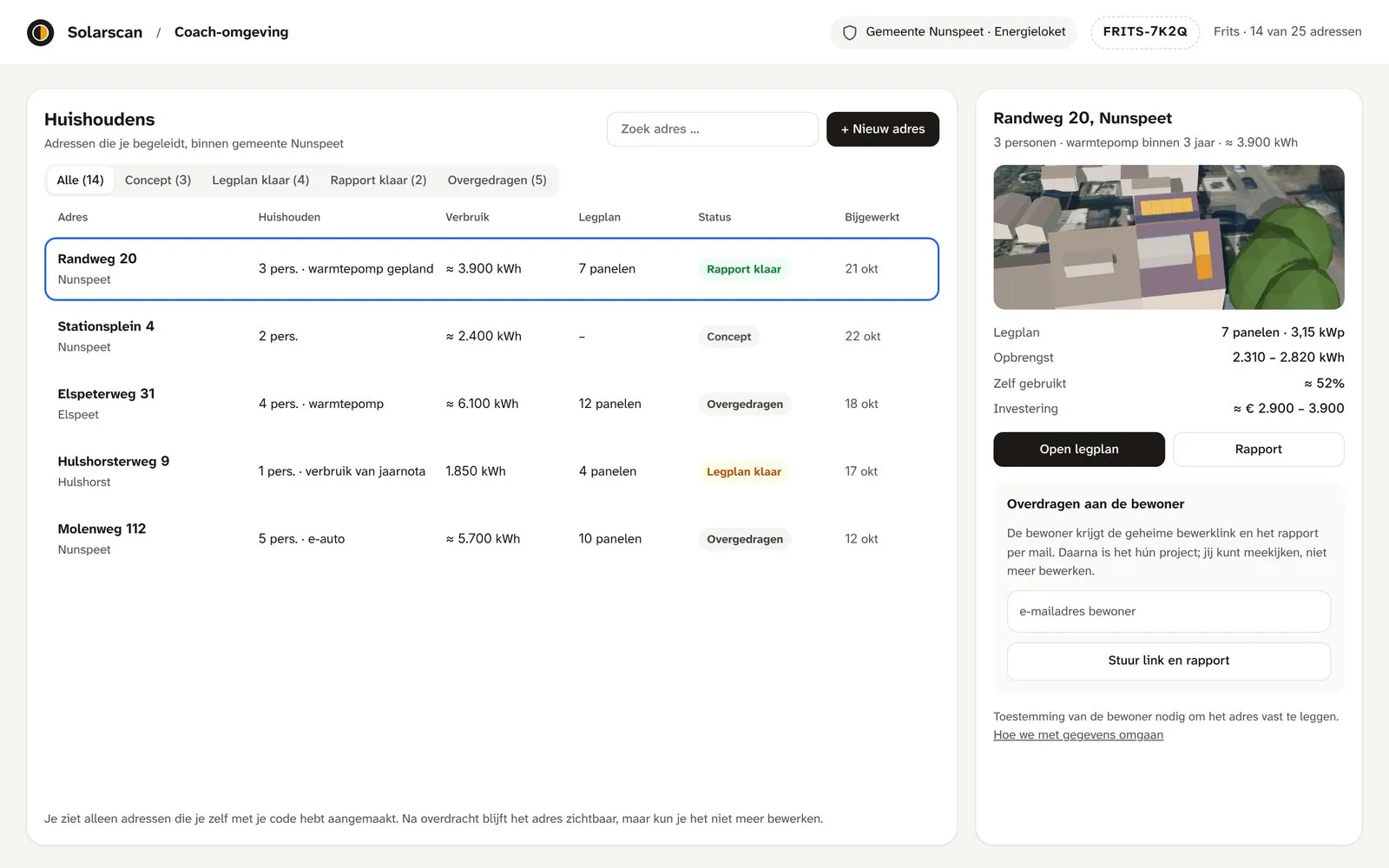Click the shield icon beside Gemeente Nunspeet
Viewport: 1389px width, 868px height.
point(850,32)
